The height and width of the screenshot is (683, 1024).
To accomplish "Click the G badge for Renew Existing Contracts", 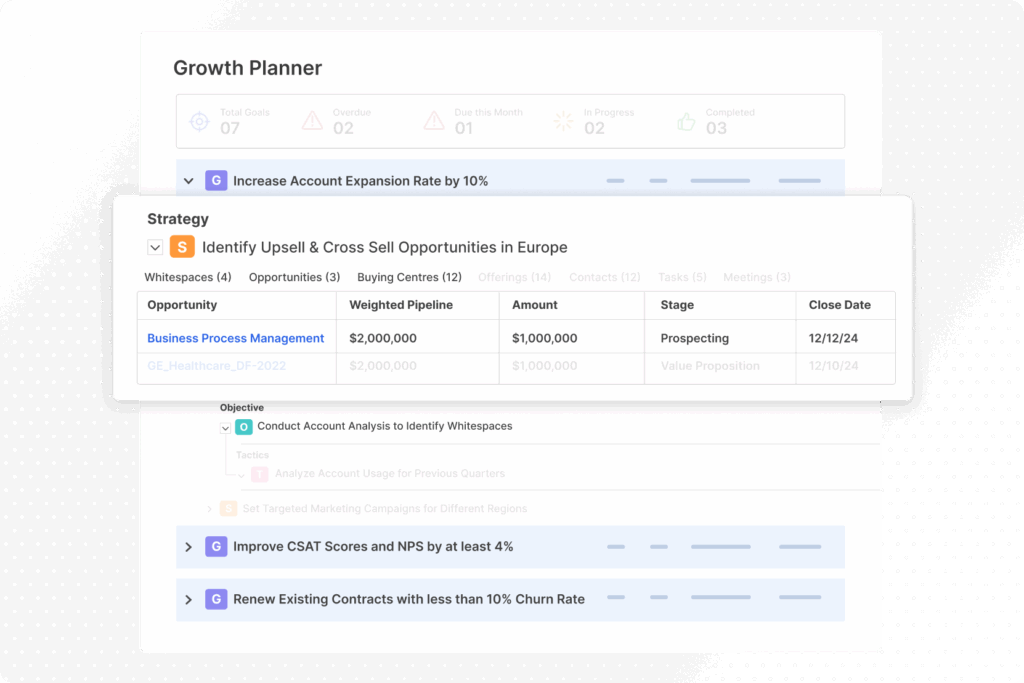I will (216, 599).
